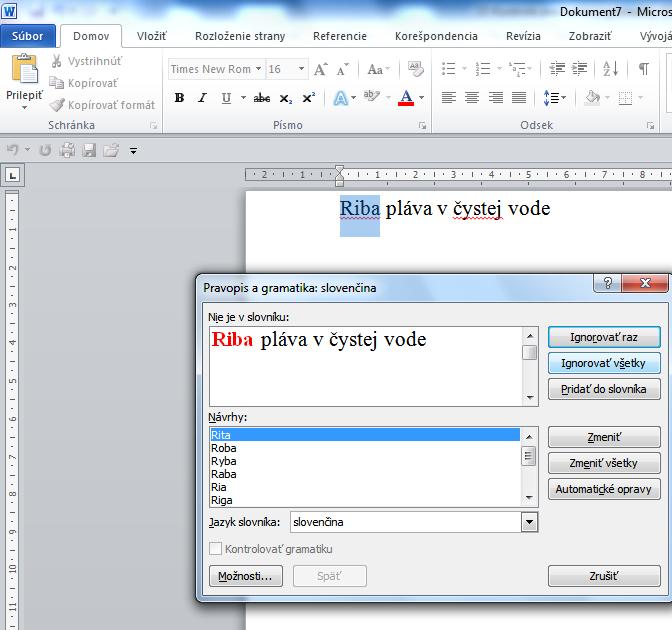Enable the Kontrolovať gramatiku checkbox

pos(216,549)
